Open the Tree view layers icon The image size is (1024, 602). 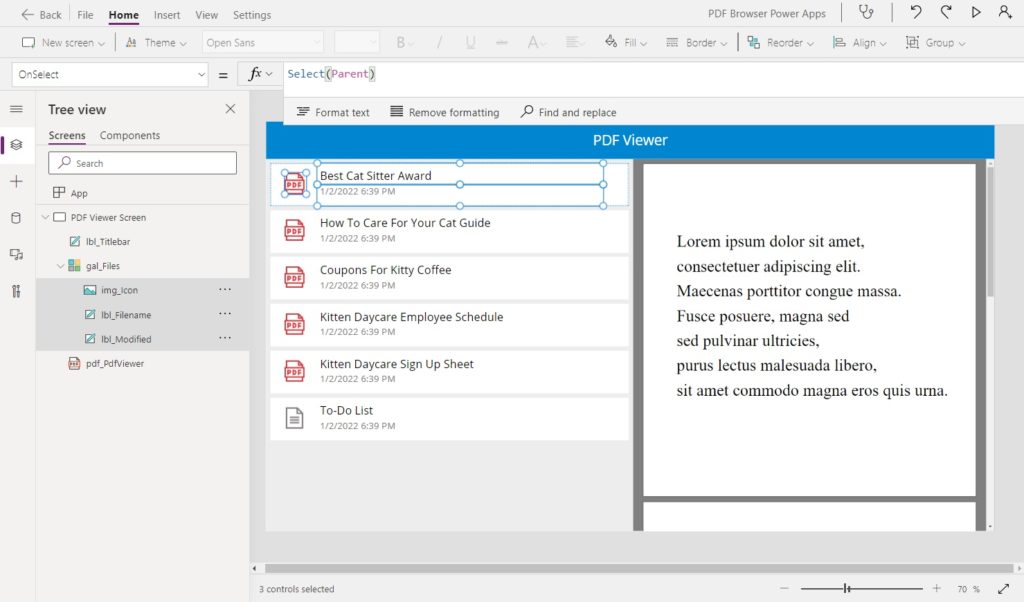[16, 144]
